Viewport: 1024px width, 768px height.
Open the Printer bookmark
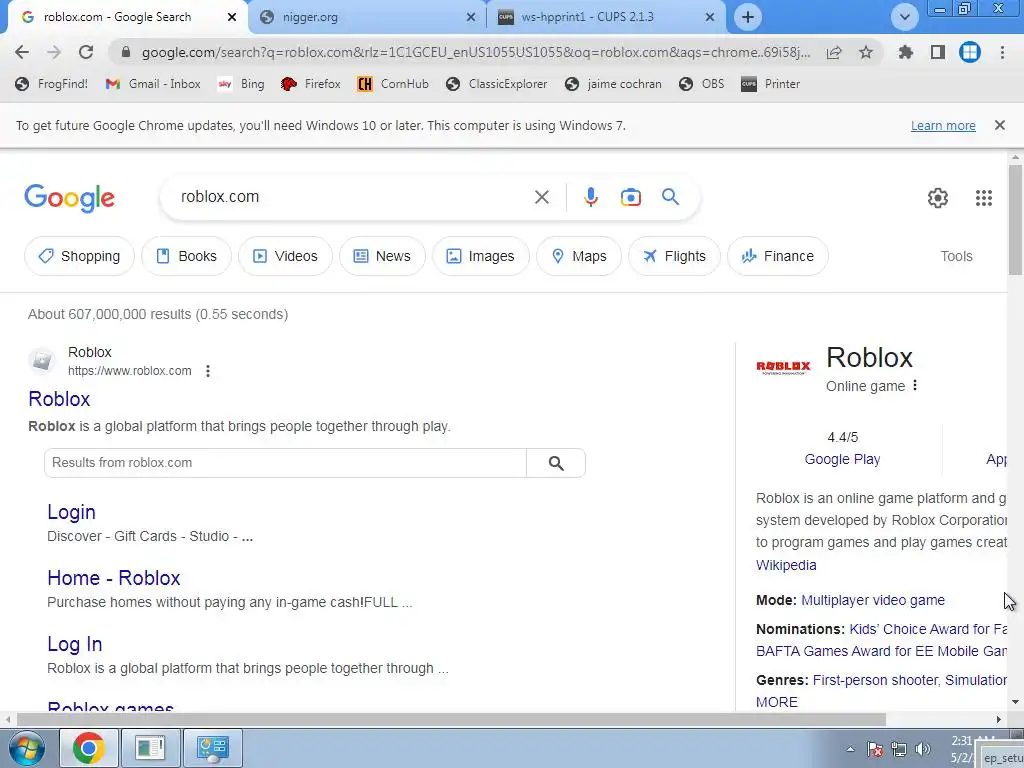771,84
